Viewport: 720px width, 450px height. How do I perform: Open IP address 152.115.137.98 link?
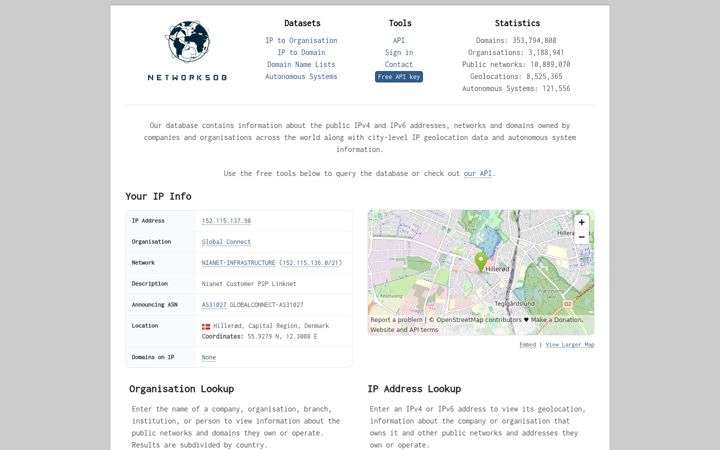(226, 221)
